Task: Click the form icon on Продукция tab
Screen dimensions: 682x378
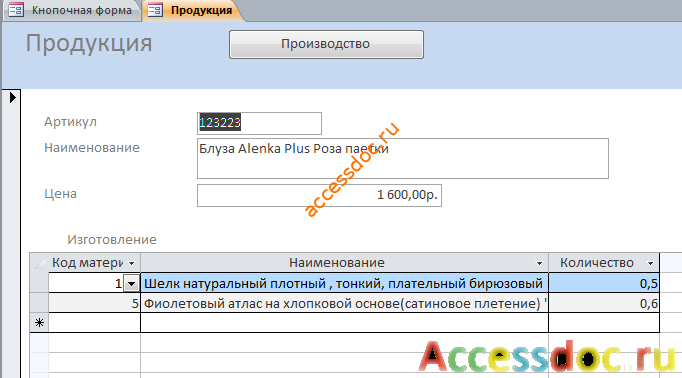Action: pos(155,10)
